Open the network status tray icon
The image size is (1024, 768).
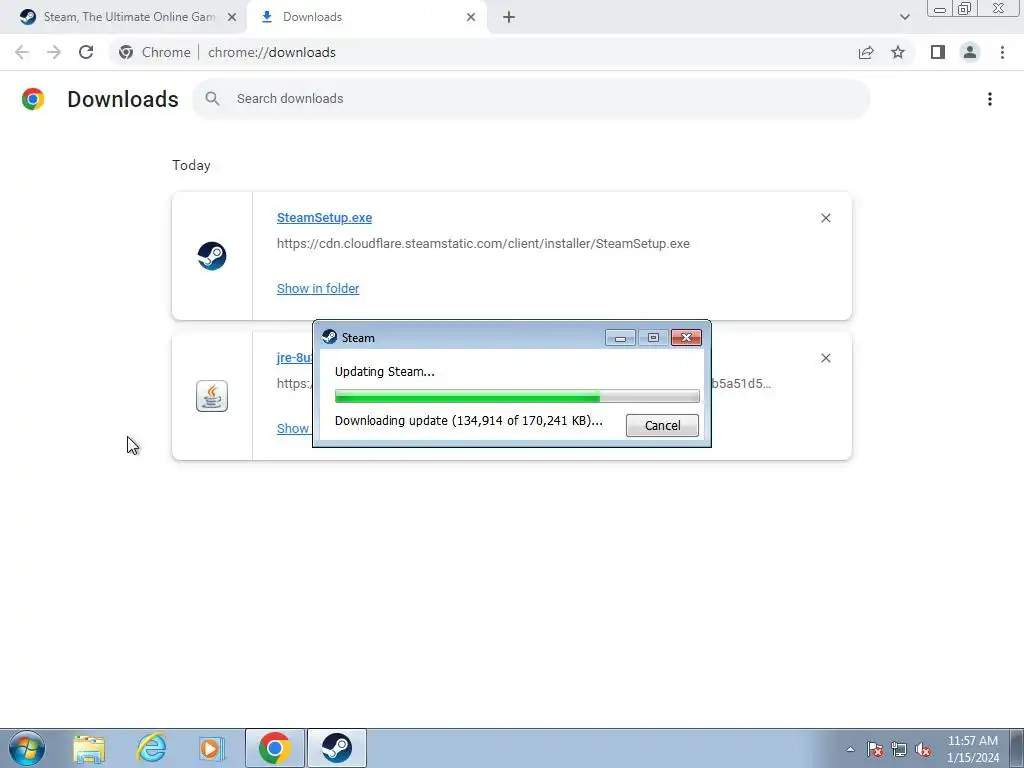(x=899, y=750)
